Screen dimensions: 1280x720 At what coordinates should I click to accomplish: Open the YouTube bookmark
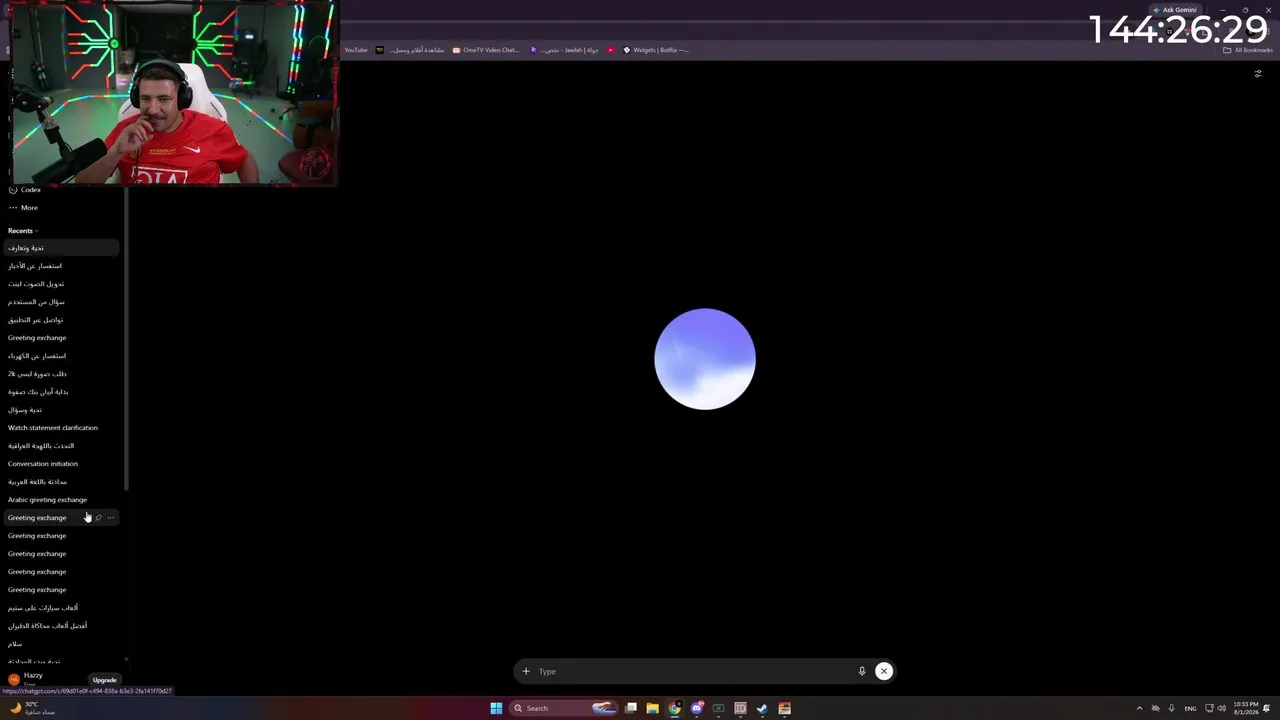pos(356,50)
